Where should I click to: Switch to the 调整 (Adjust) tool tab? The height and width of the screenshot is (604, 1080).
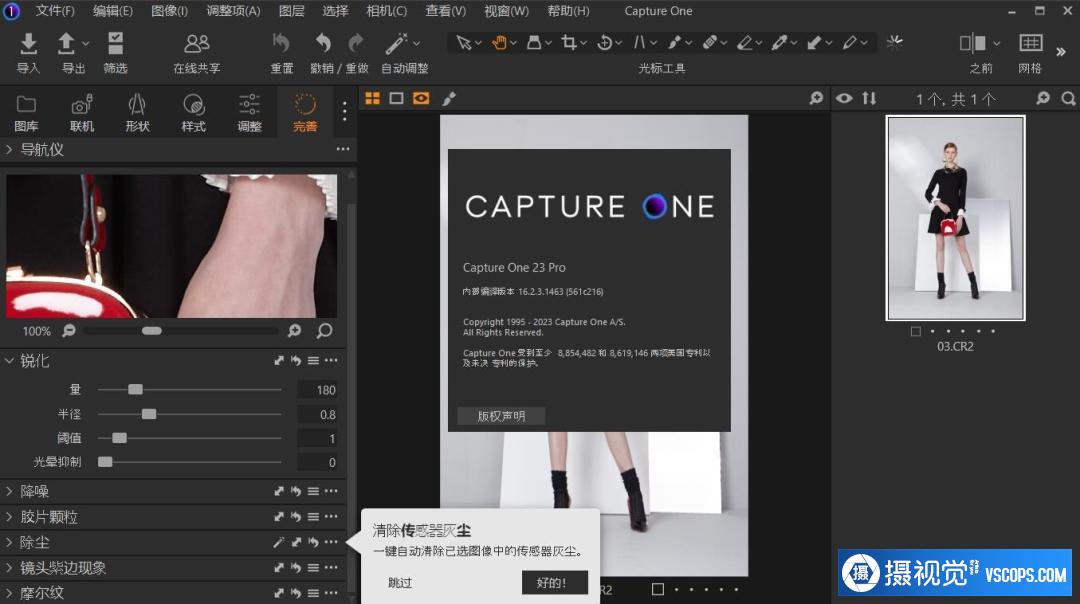tap(249, 113)
